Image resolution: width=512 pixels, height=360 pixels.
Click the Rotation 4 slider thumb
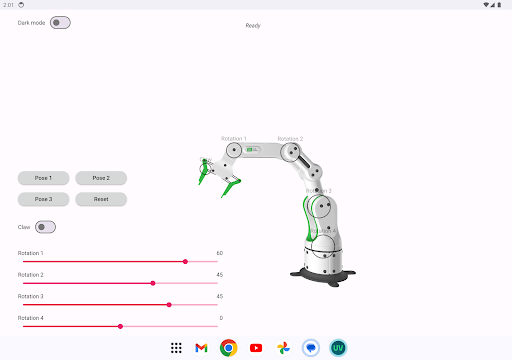(120, 326)
